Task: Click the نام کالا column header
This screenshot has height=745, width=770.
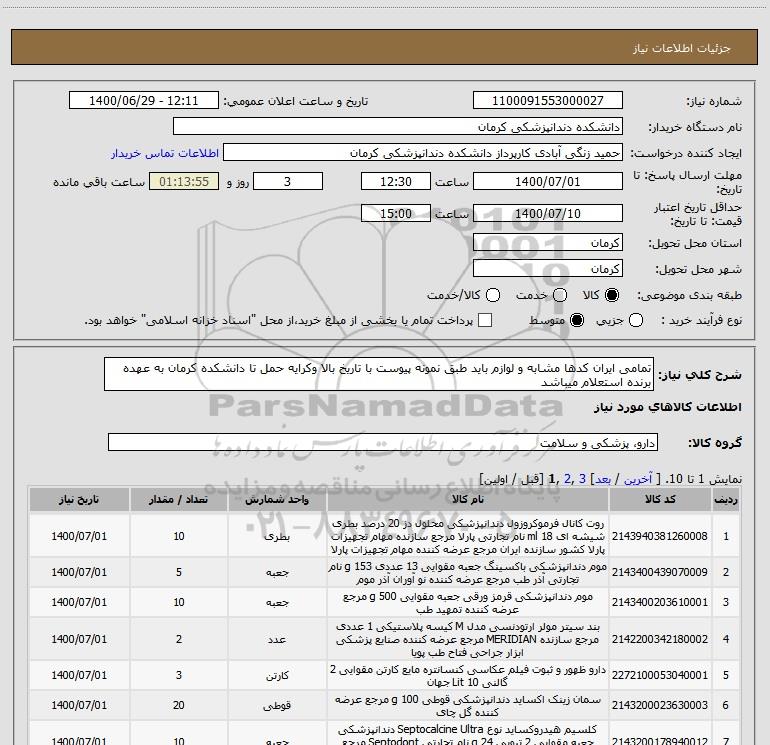Action: [468, 499]
